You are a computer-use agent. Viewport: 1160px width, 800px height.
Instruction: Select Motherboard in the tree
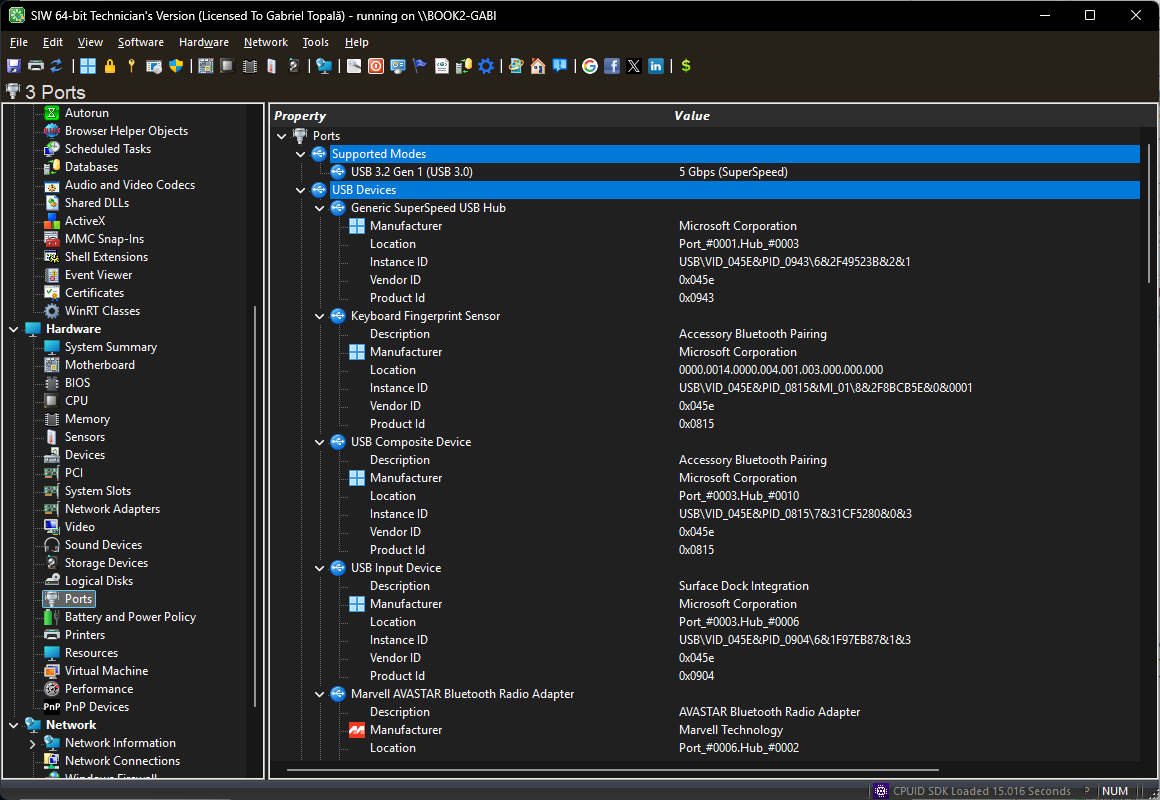pyautogui.click(x=100, y=365)
